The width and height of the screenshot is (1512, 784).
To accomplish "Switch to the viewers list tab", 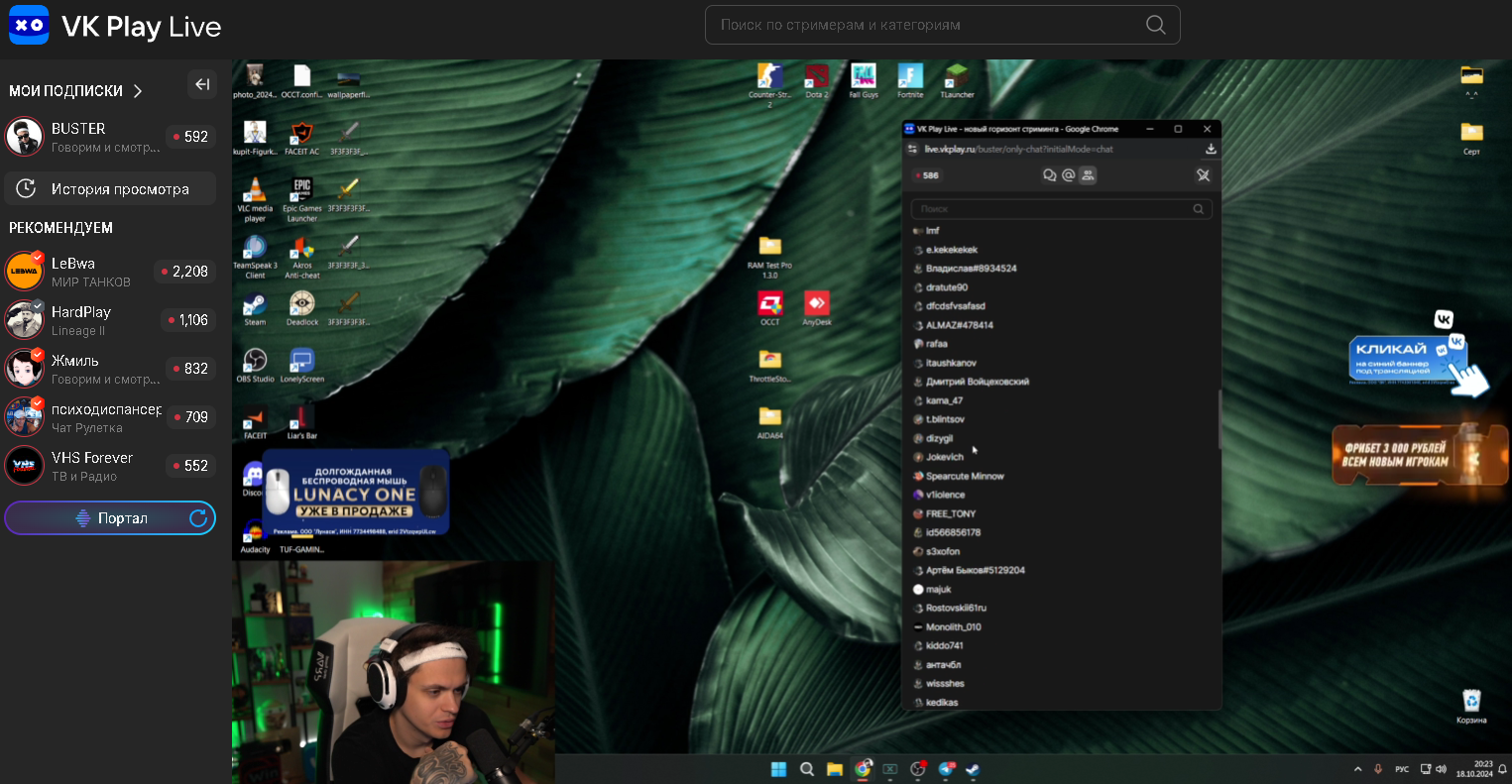I will pyautogui.click(x=1088, y=175).
